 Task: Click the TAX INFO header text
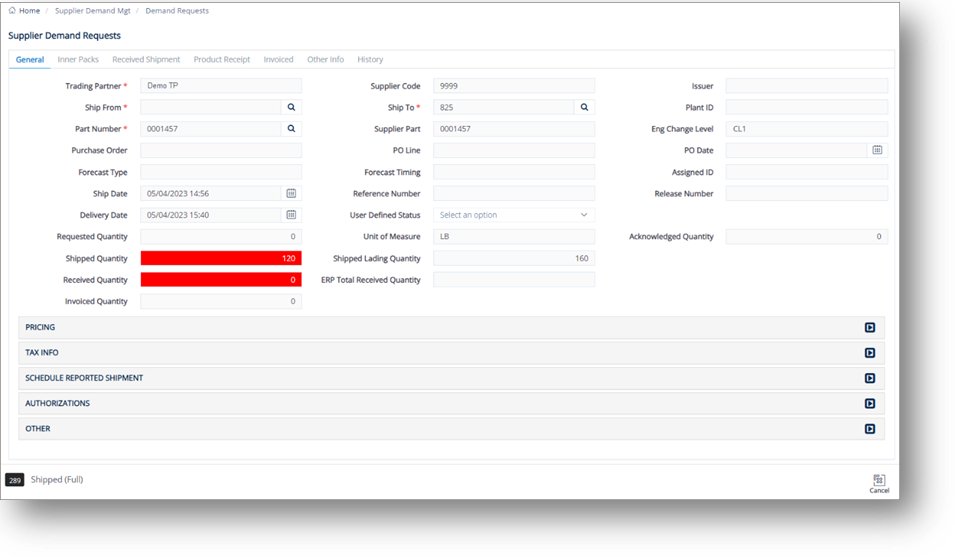[42, 353]
